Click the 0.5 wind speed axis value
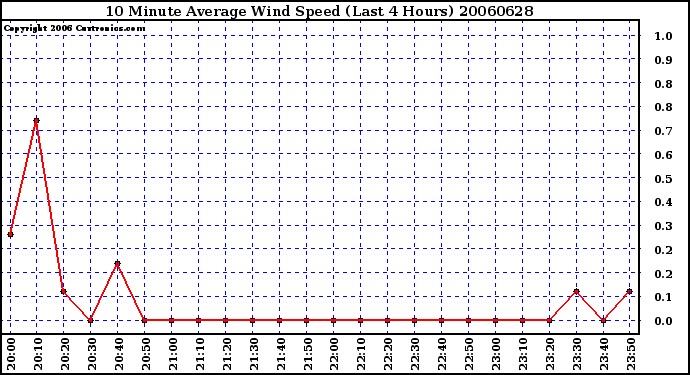The width and height of the screenshot is (690, 375). (x=663, y=179)
